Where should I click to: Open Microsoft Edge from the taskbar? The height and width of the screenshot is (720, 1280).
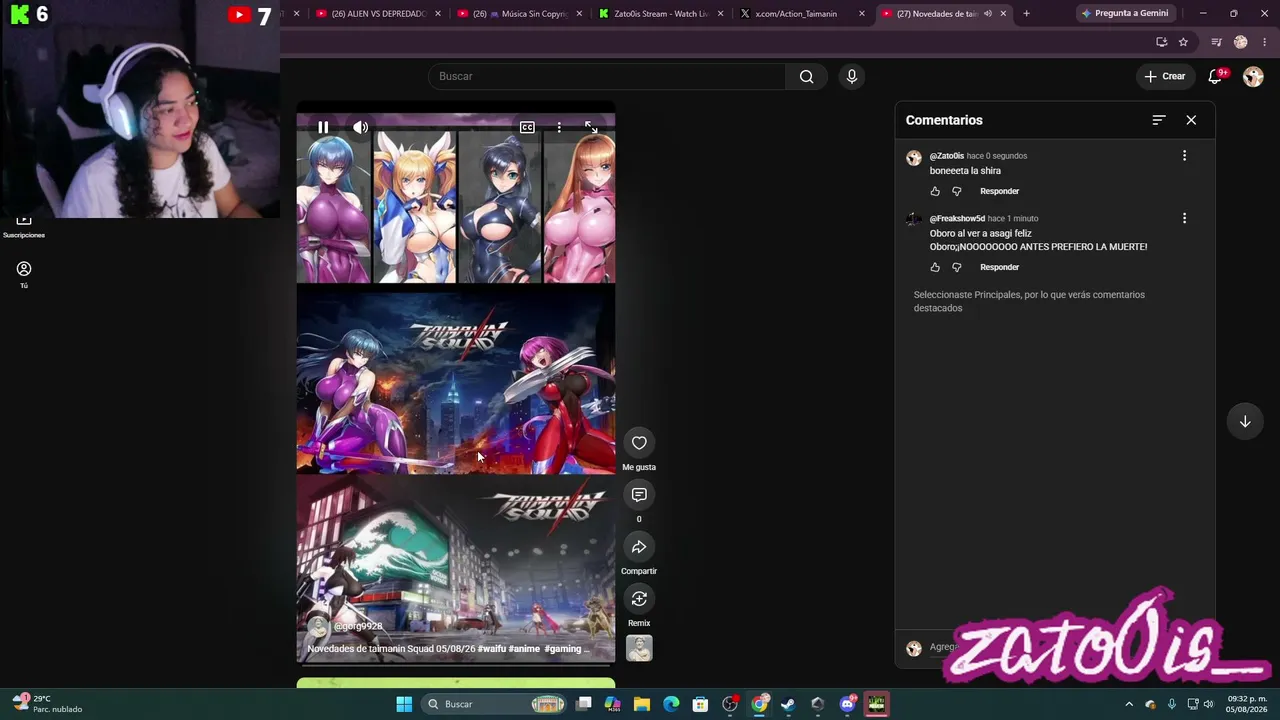click(x=671, y=704)
